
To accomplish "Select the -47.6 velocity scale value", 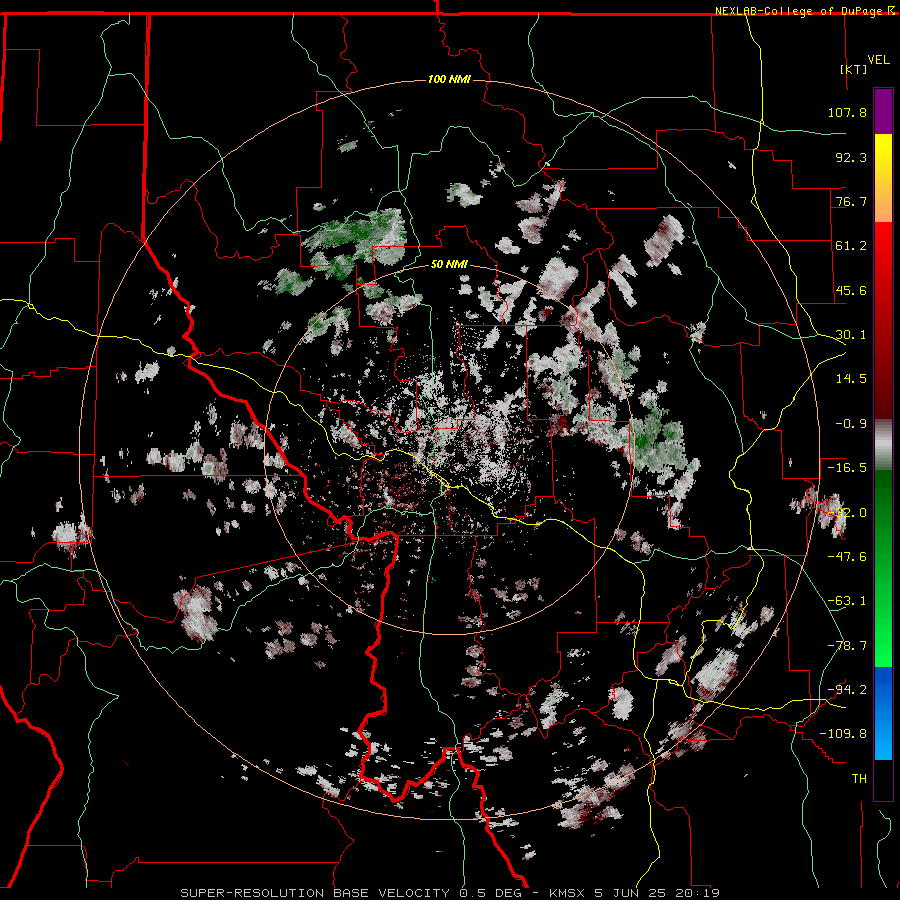I will [847, 557].
